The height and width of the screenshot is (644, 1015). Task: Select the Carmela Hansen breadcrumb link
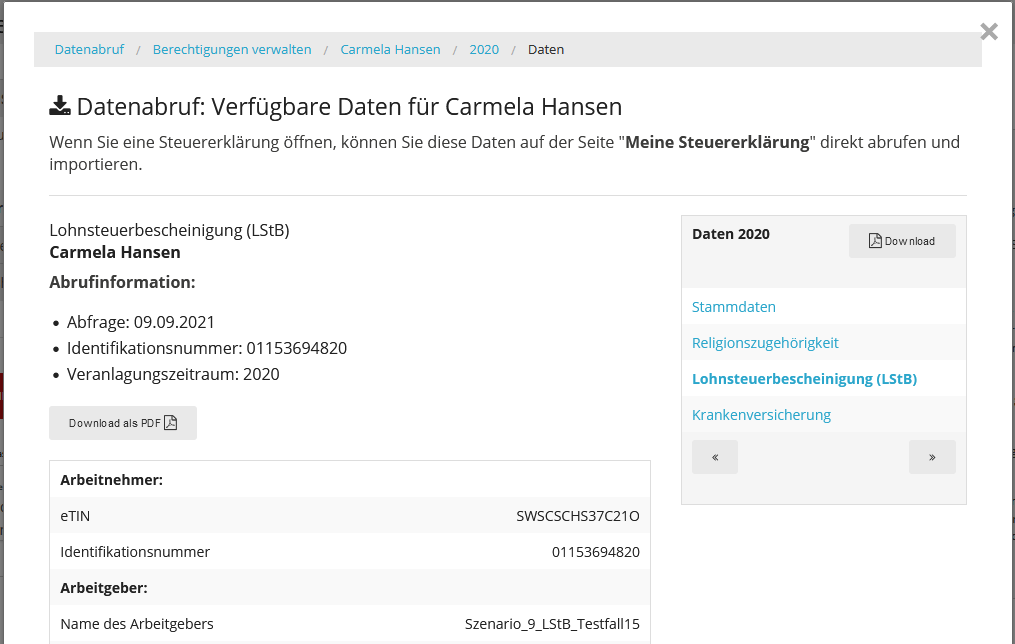pos(390,49)
